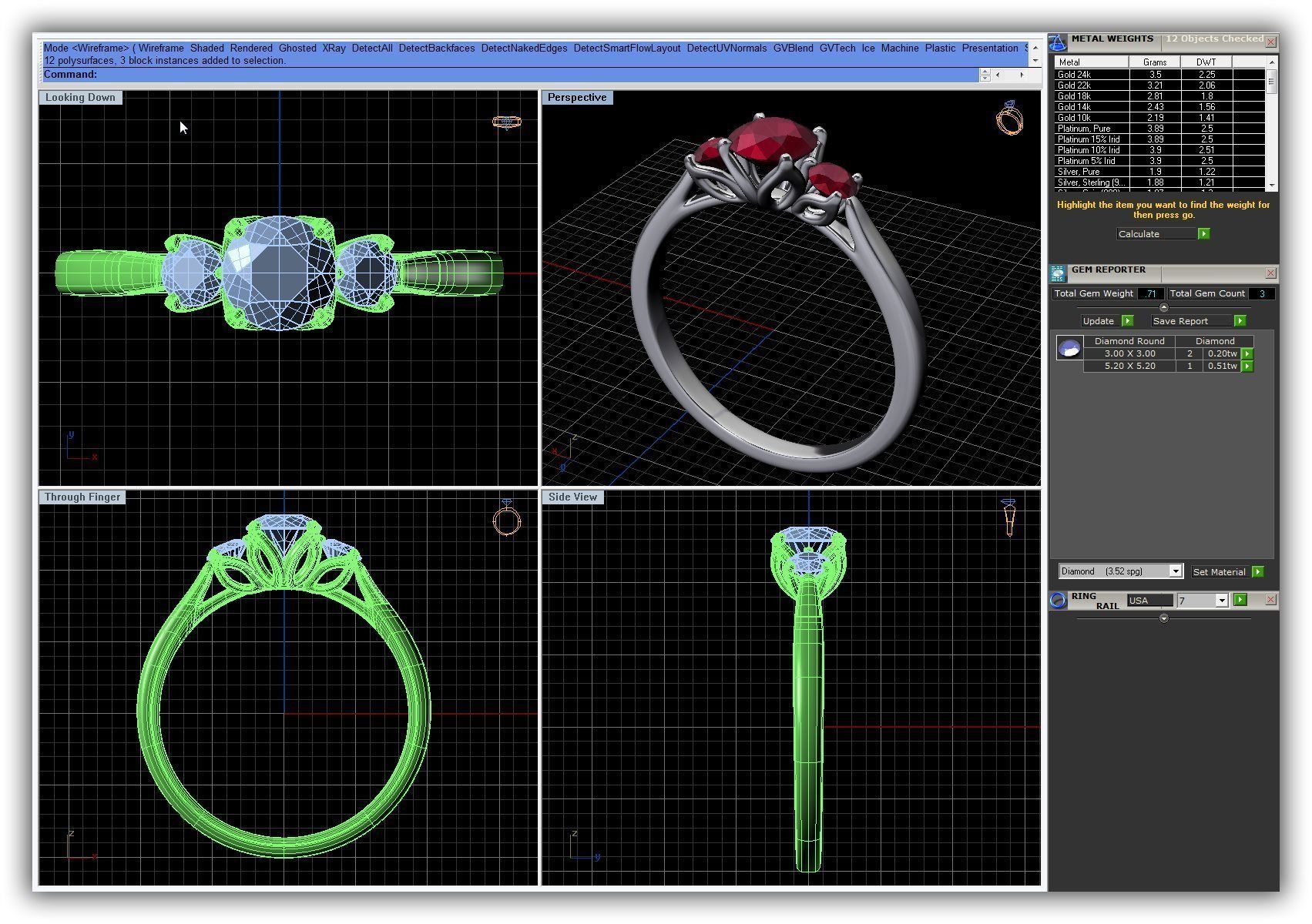The width and height of the screenshot is (1312, 924).
Task: Click green arrow on 0.51tw gem row
Action: [x=1247, y=367]
